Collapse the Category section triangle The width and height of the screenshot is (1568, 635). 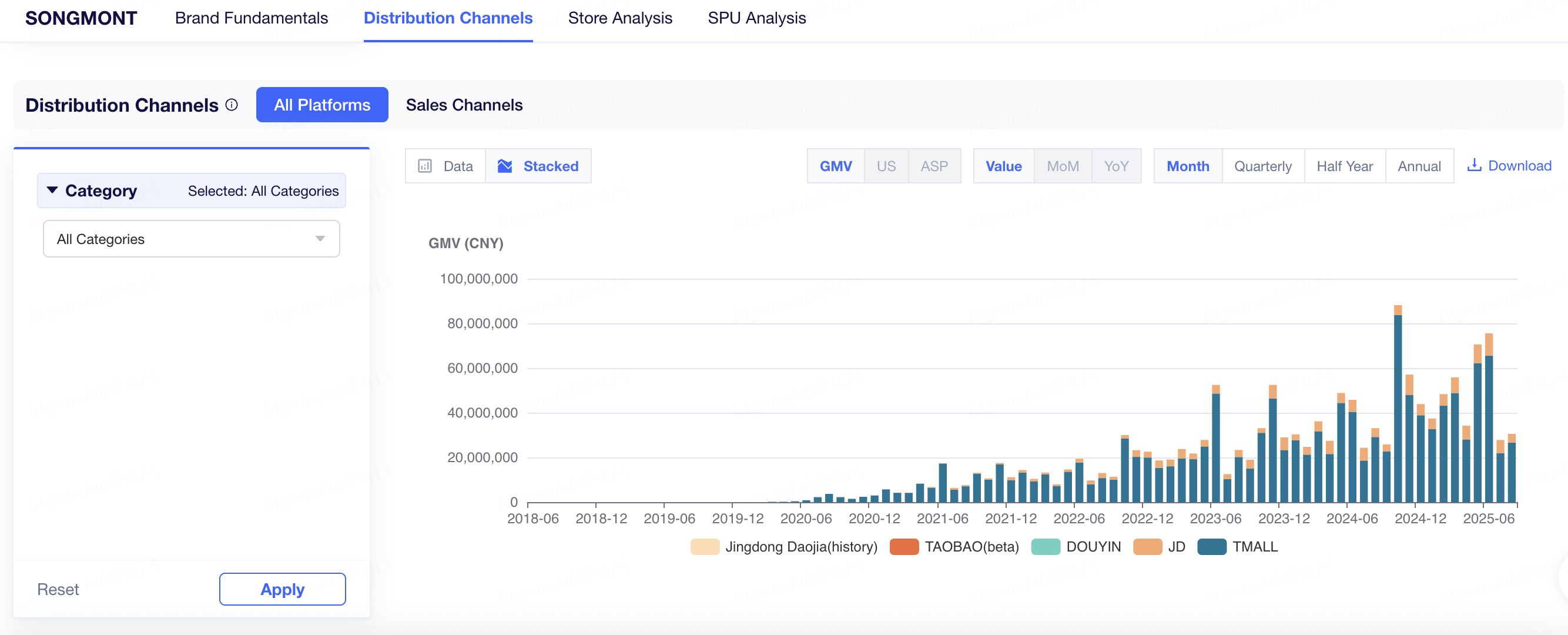[x=52, y=190]
